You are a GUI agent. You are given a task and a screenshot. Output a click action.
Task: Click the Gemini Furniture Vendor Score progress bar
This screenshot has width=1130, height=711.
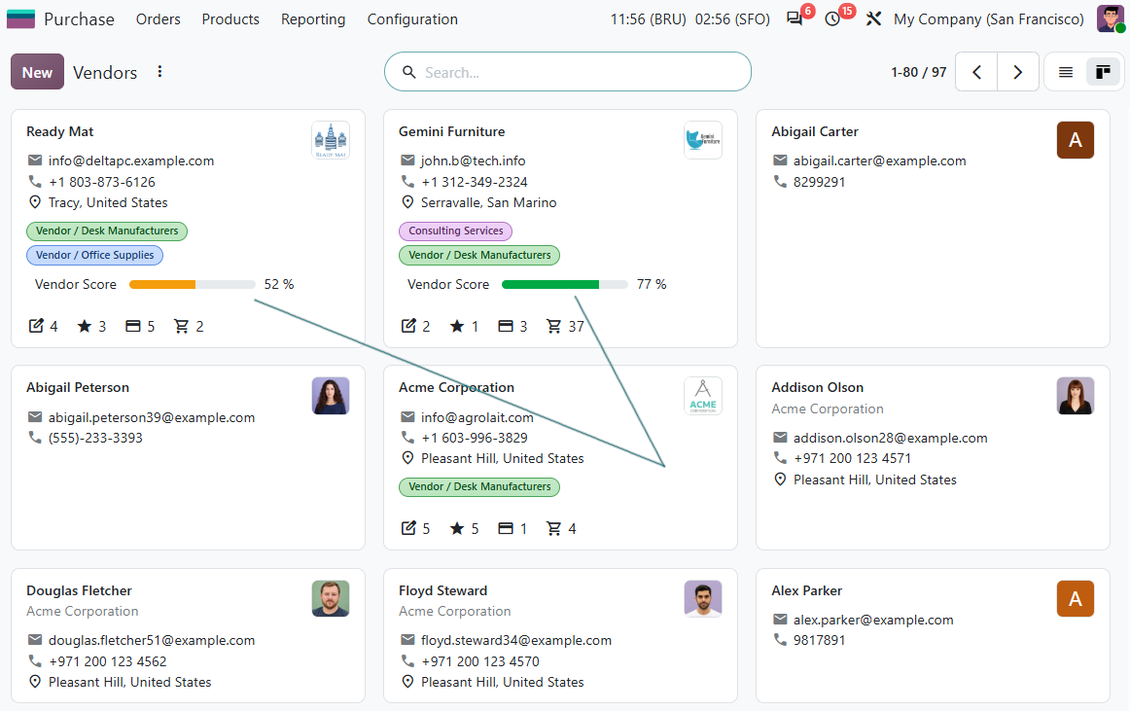[x=564, y=285]
